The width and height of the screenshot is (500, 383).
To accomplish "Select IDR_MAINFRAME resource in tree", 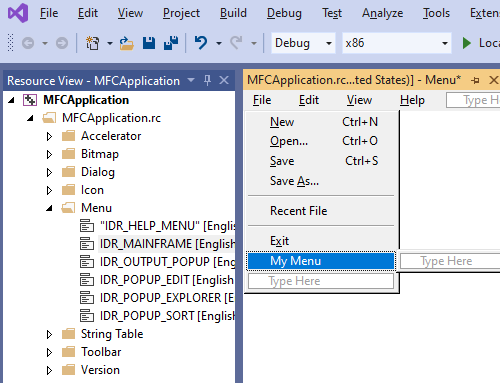I will [167, 244].
